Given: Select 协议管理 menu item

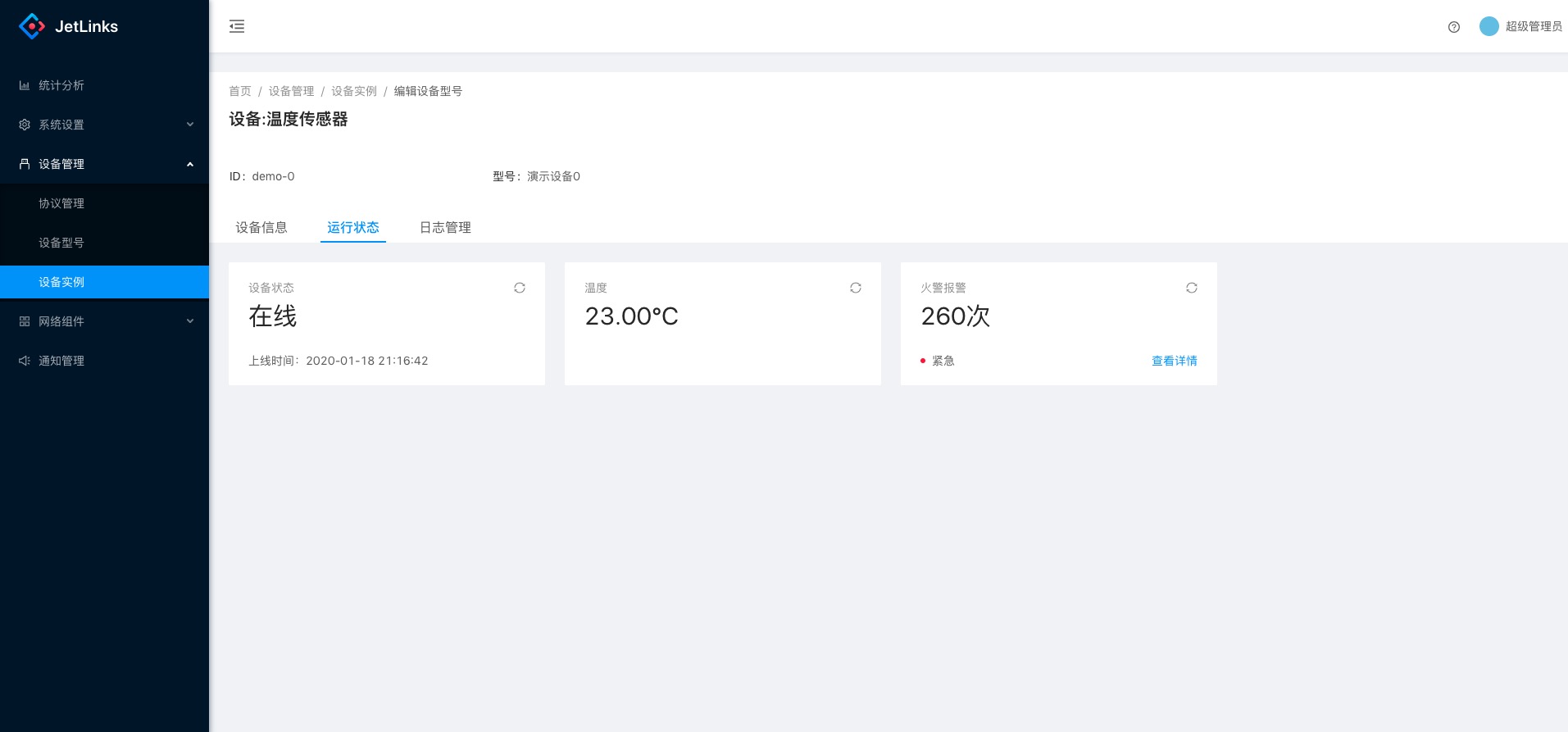Looking at the screenshot, I should pyautogui.click(x=61, y=203).
